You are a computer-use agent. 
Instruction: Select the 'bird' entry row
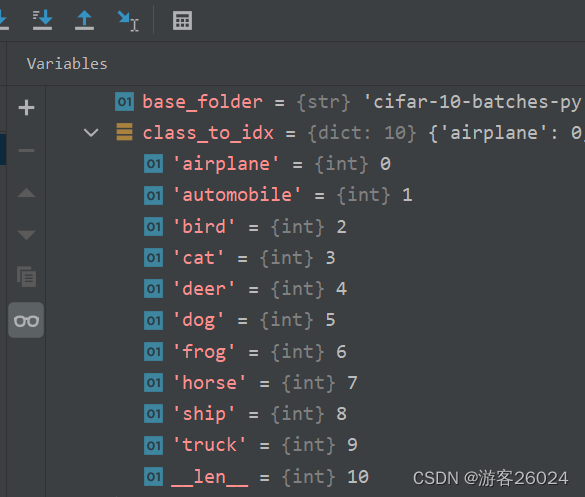pos(315,226)
